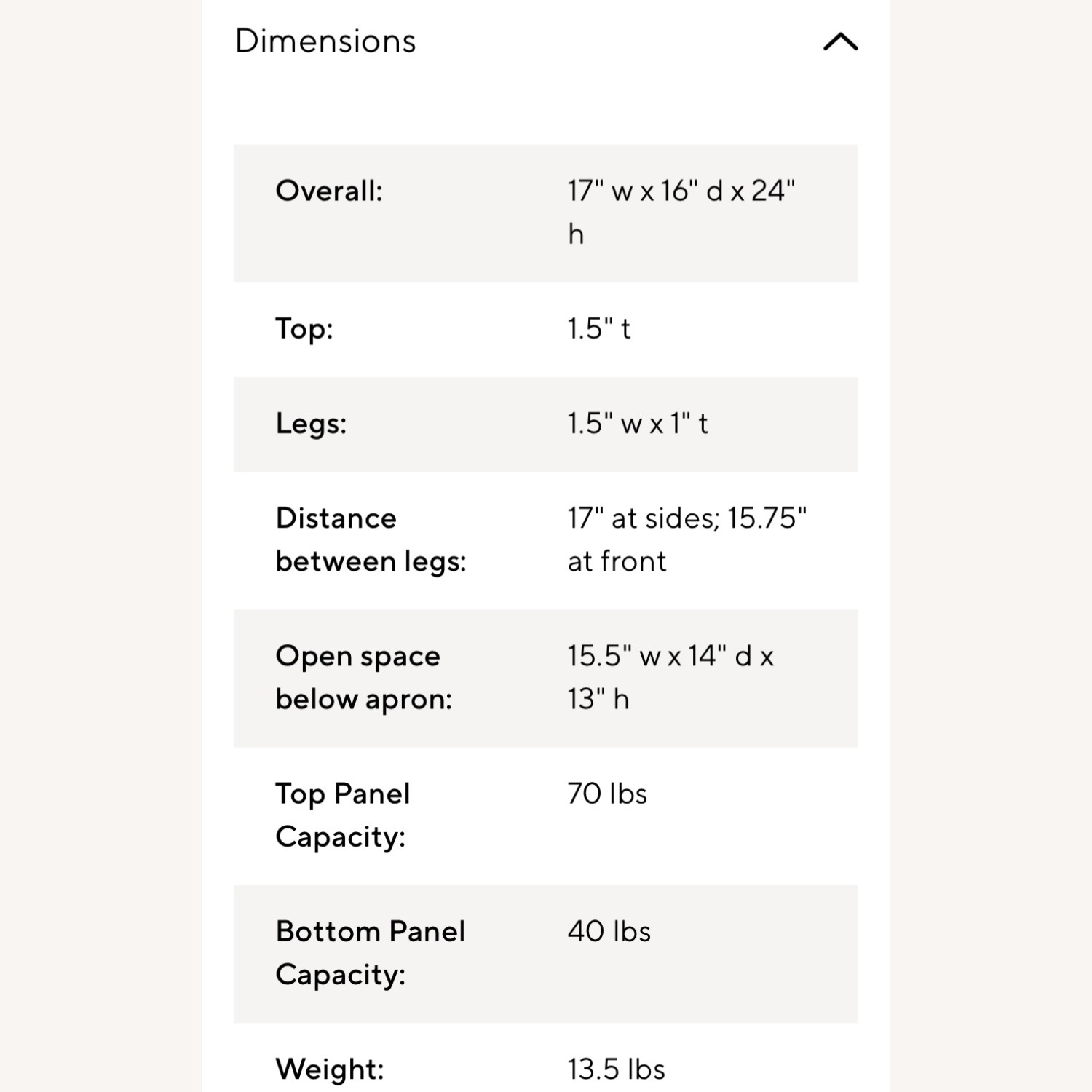1092x1092 pixels.
Task: Select the Legs label
Action: point(311,424)
